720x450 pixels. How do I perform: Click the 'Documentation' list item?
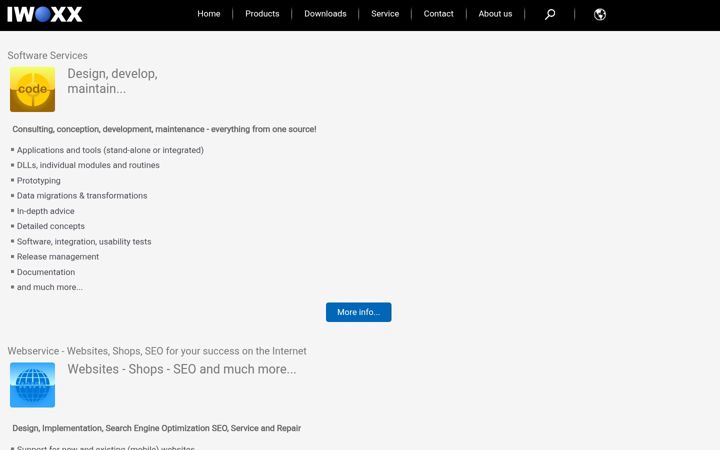click(x=46, y=272)
